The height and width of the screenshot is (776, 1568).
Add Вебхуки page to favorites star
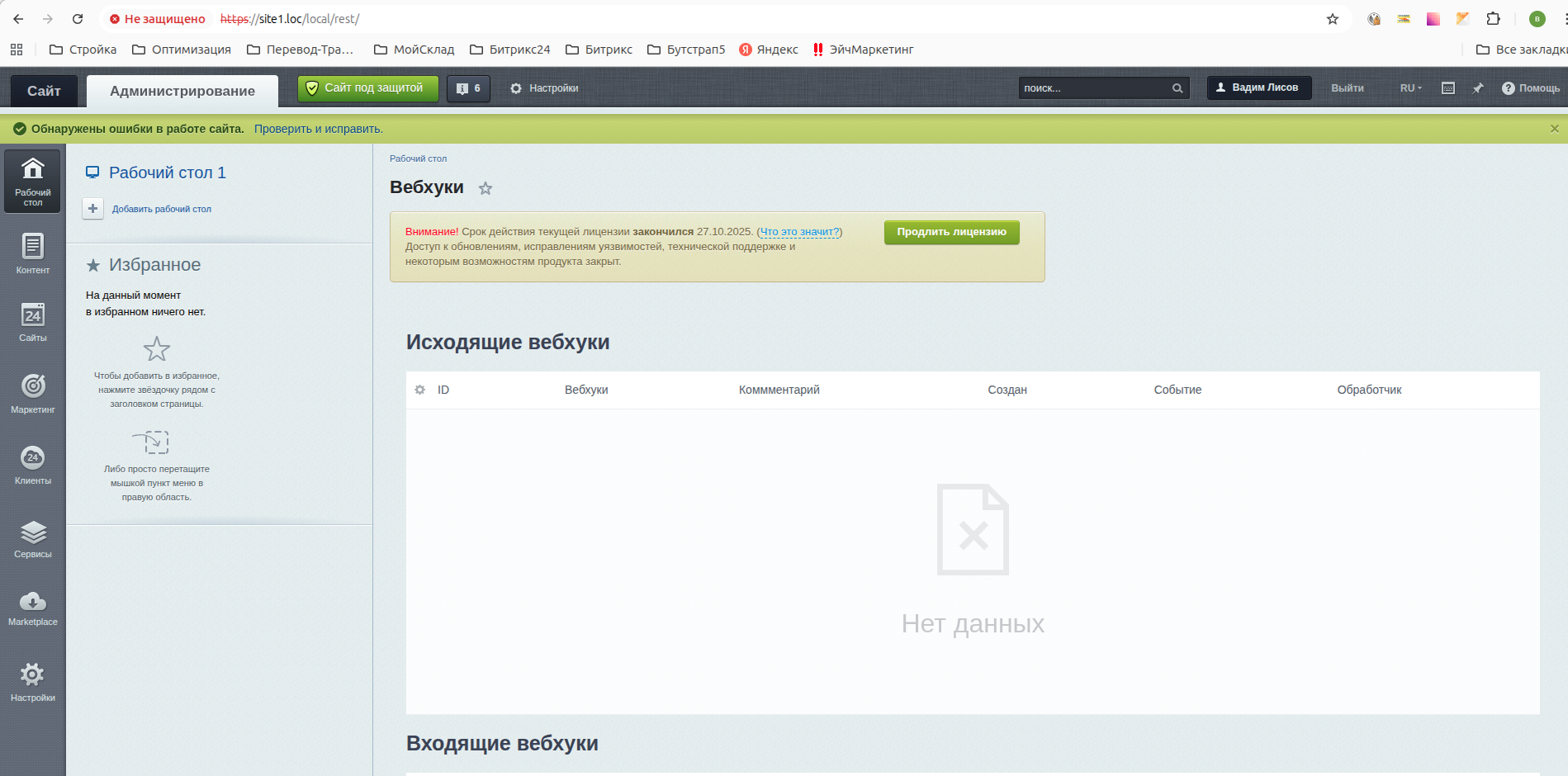tap(486, 189)
